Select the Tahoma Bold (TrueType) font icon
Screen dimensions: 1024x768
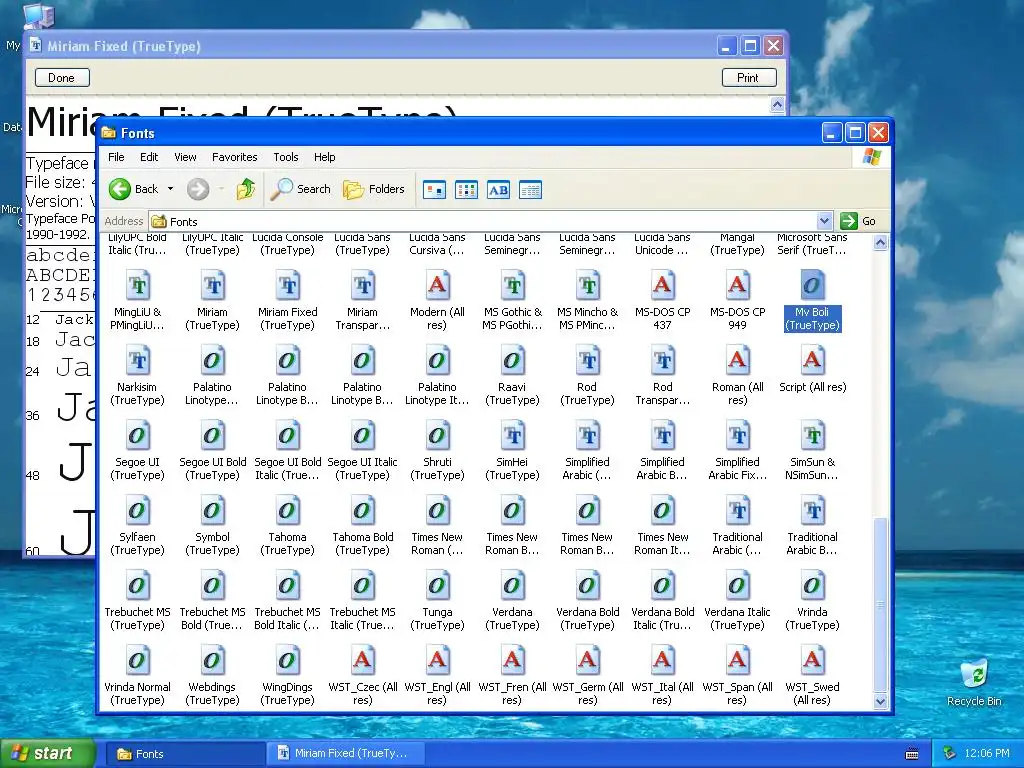pos(362,511)
